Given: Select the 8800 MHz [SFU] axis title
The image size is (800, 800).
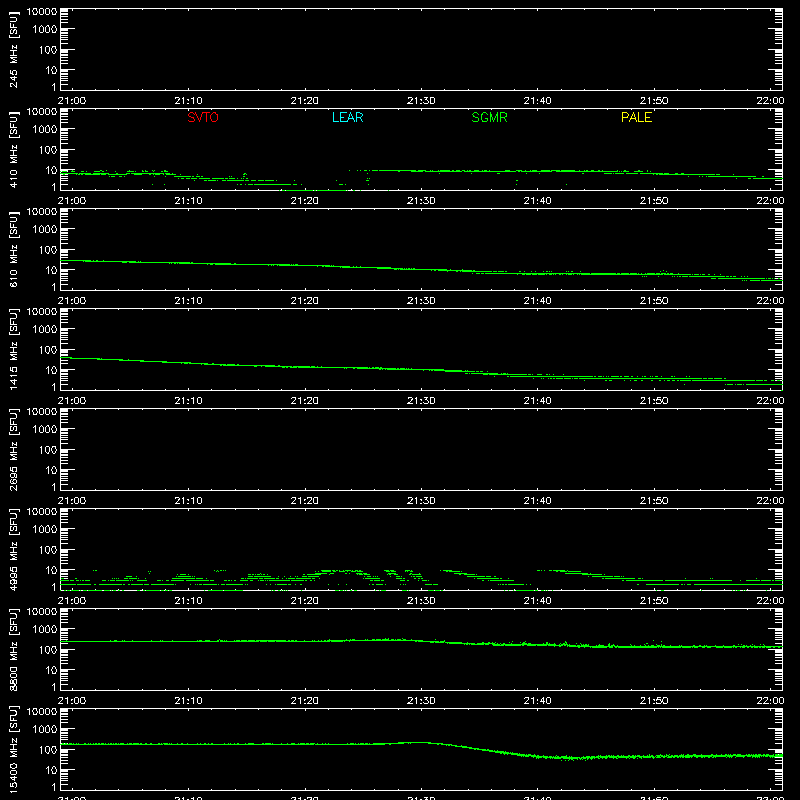Looking at the screenshot, I should (x=13, y=649).
